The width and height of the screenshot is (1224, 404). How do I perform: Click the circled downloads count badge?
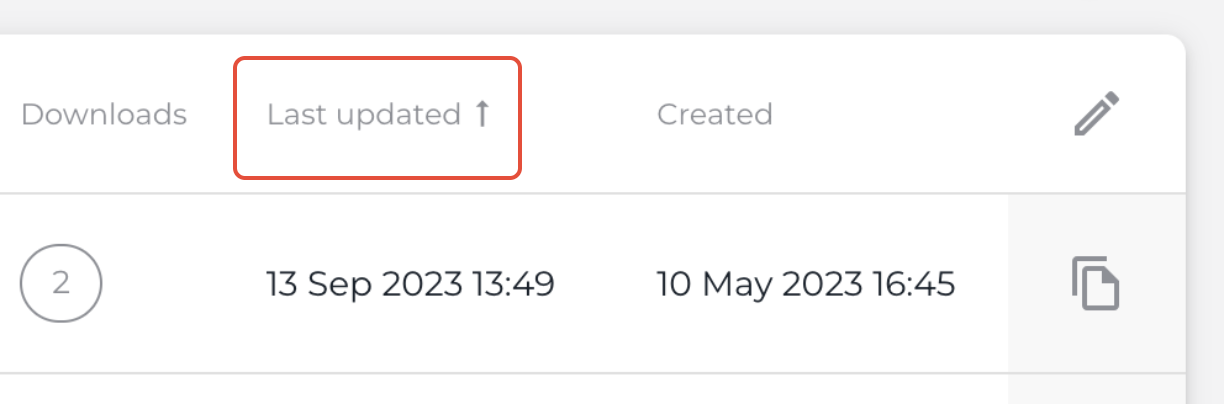click(x=61, y=284)
